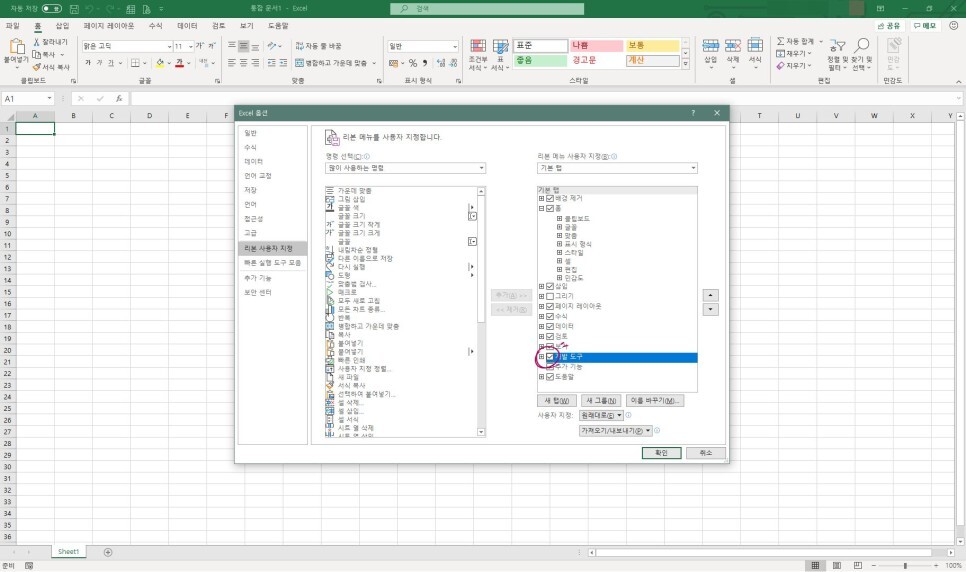Select 빠른 실행 도구 모음 in options sidebar
The width and height of the screenshot is (966, 572).
[272, 263]
